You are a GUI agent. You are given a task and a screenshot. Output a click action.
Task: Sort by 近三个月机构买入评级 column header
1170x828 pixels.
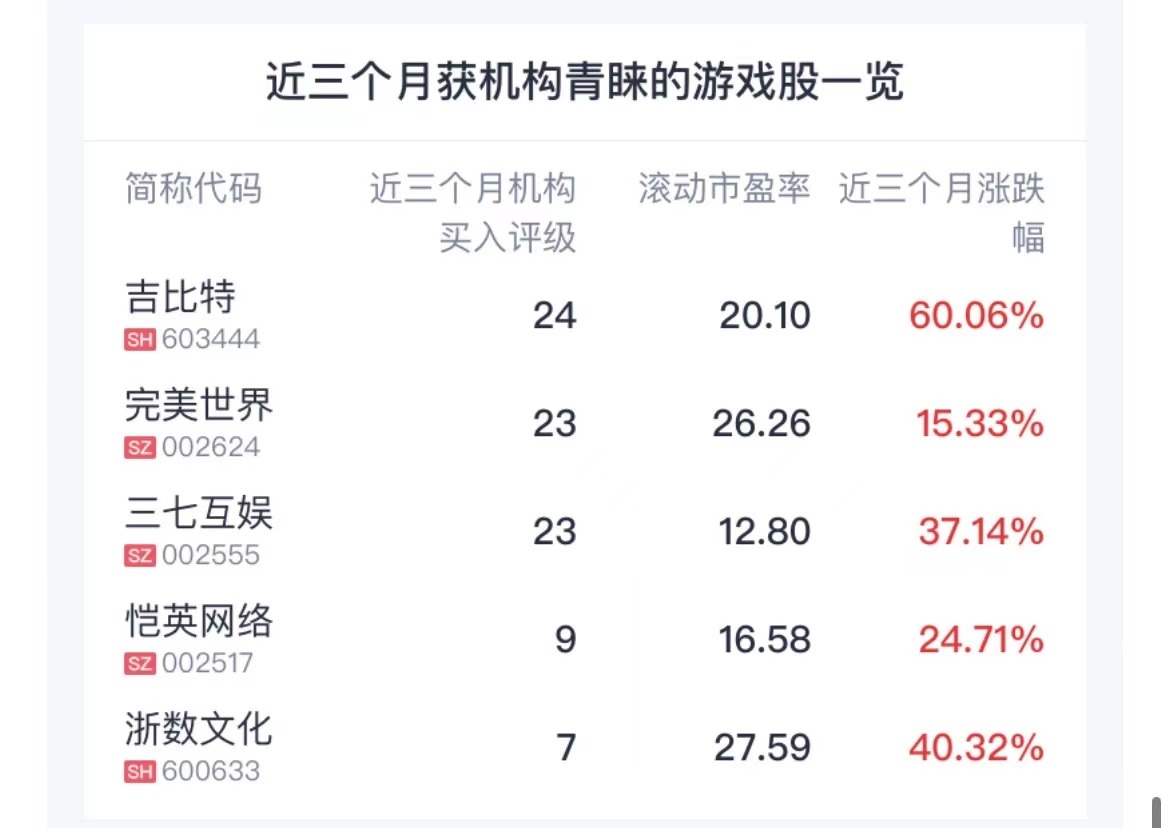(473, 212)
